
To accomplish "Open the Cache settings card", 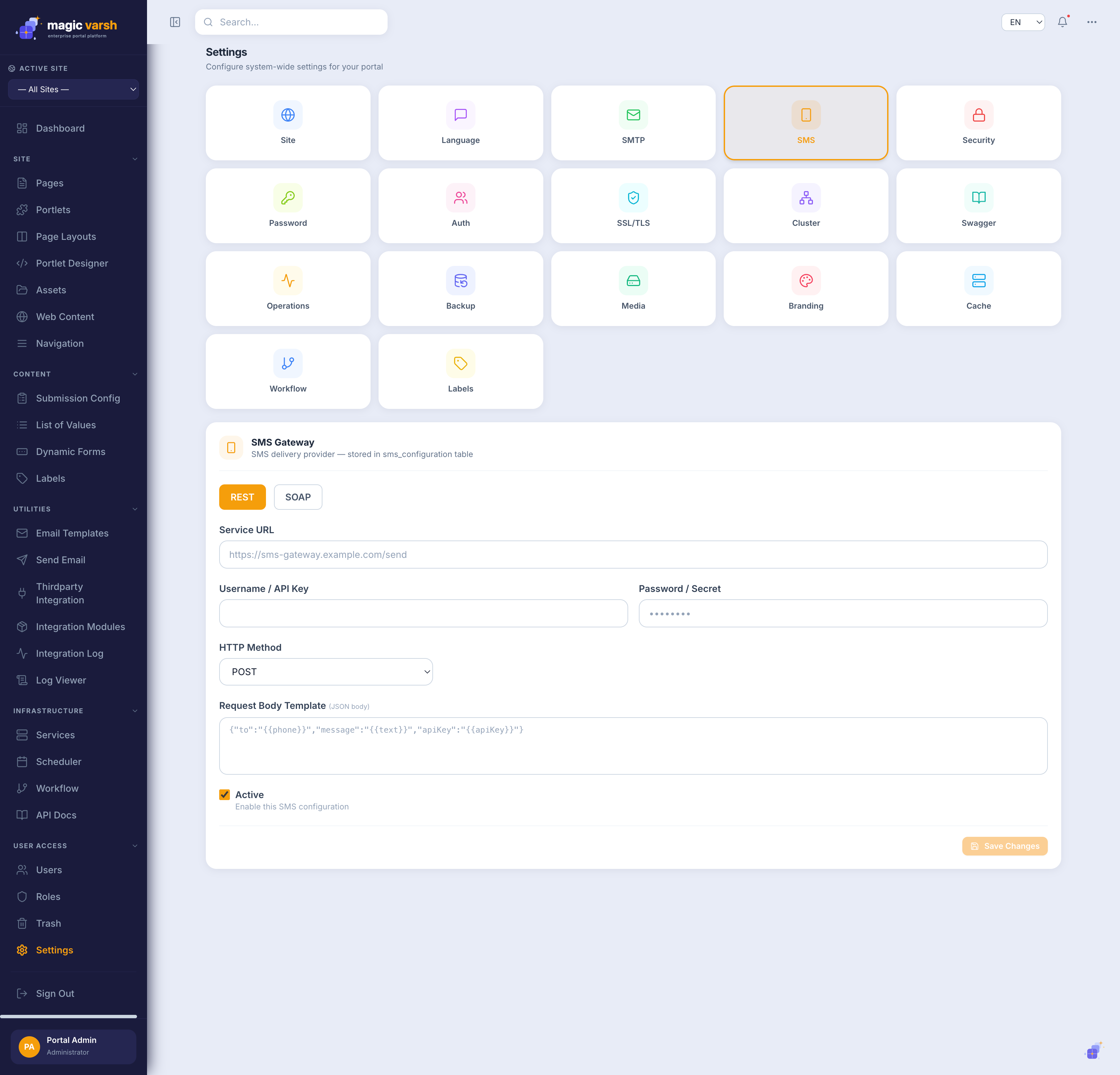I will coord(978,288).
